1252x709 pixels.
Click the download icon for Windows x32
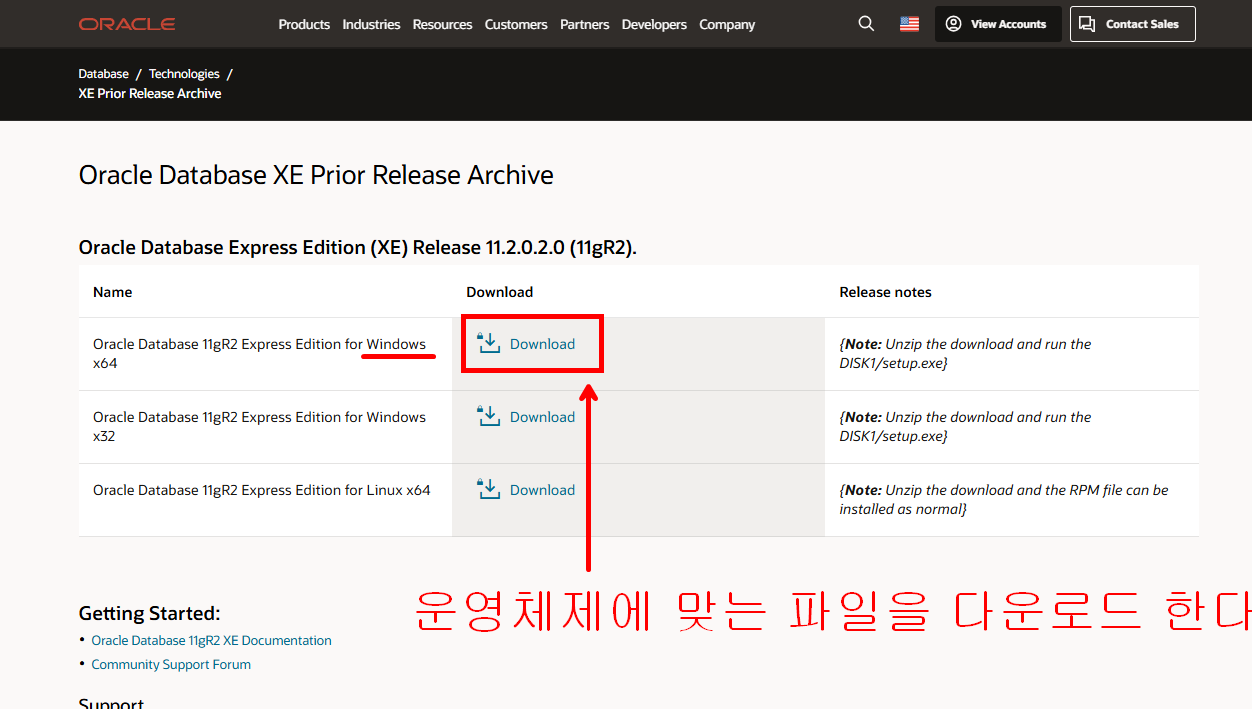pyautogui.click(x=488, y=416)
